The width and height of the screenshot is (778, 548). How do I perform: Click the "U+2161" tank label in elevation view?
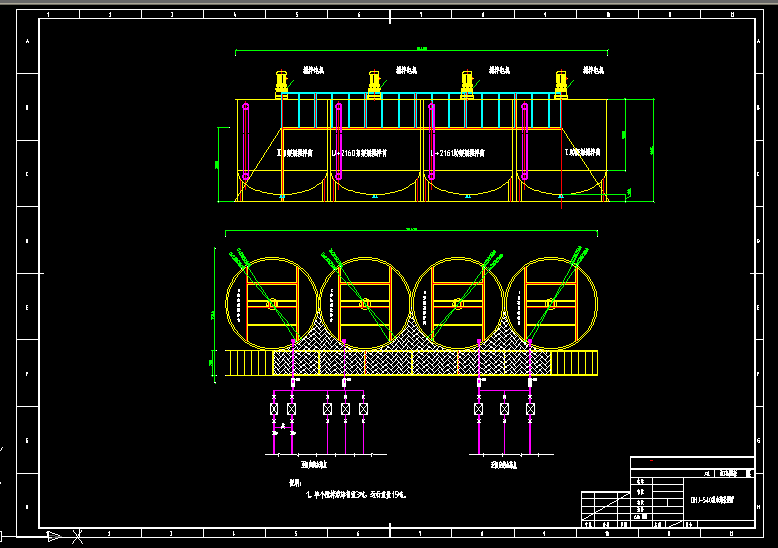[x=457, y=153]
